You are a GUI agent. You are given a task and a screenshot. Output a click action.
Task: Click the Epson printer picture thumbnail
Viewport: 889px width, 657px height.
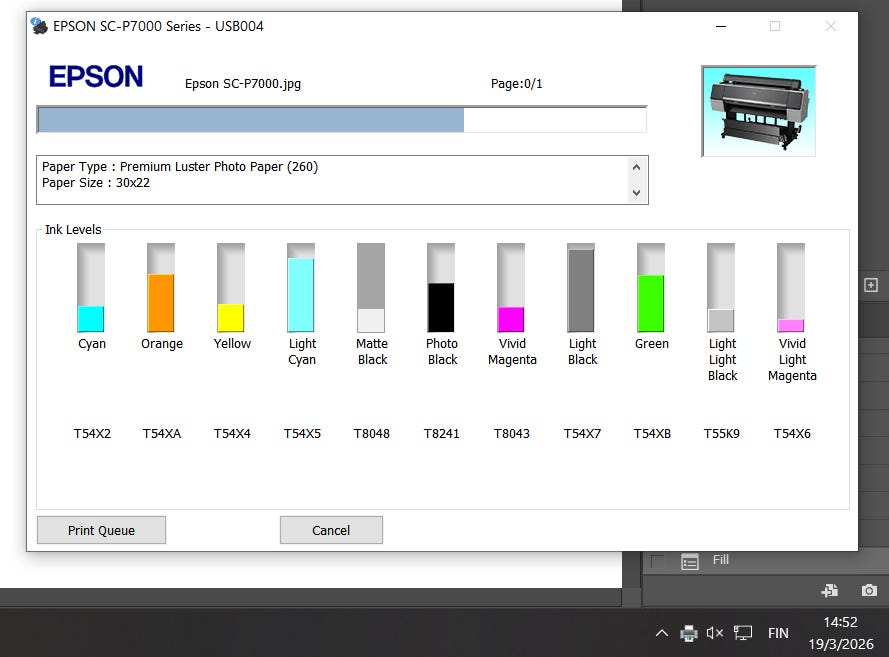[759, 111]
